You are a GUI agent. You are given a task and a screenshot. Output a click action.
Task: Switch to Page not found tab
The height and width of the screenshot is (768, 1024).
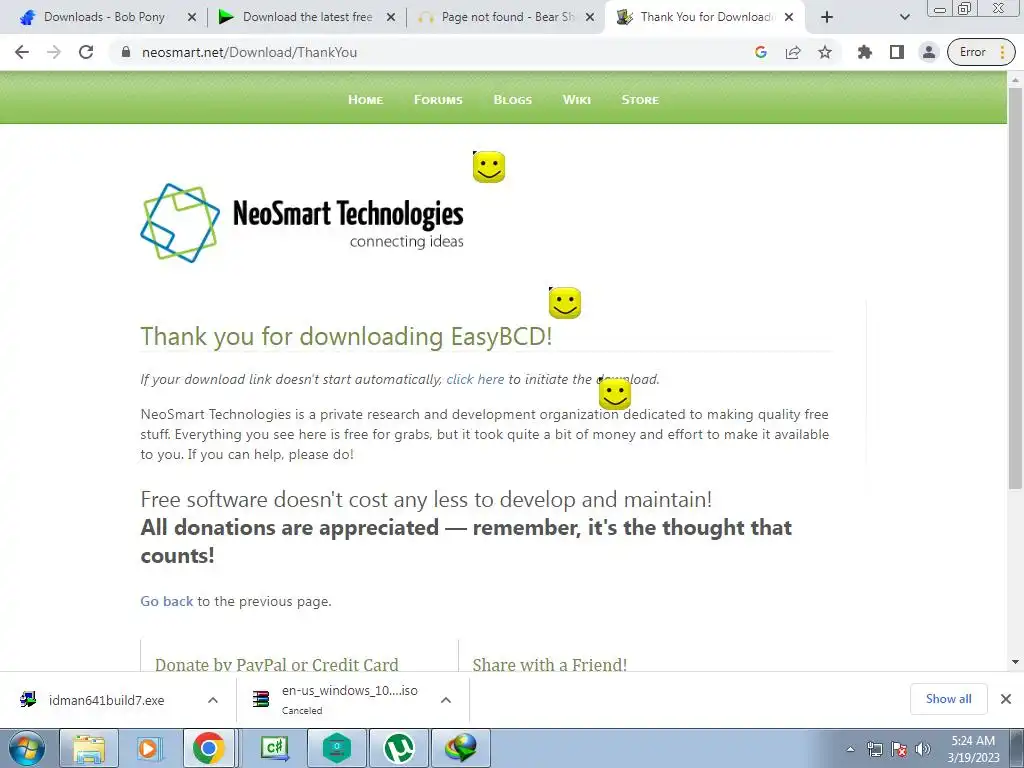point(508,17)
